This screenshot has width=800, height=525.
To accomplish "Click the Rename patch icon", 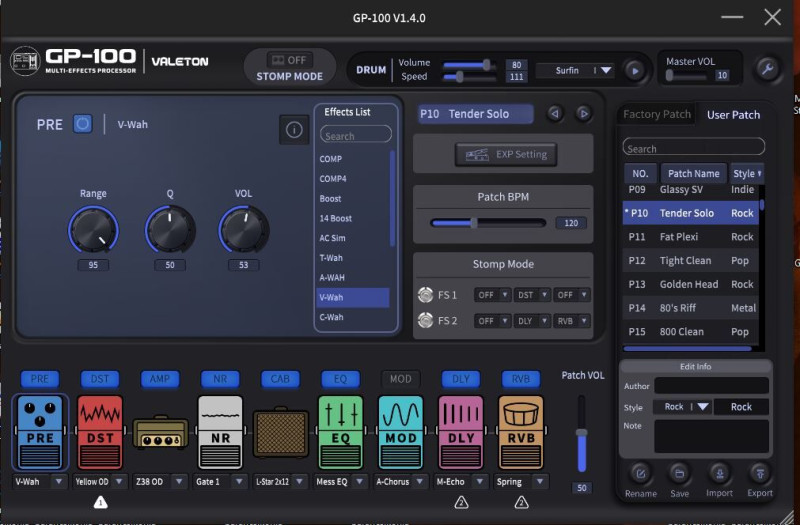I will pyautogui.click(x=640, y=474).
